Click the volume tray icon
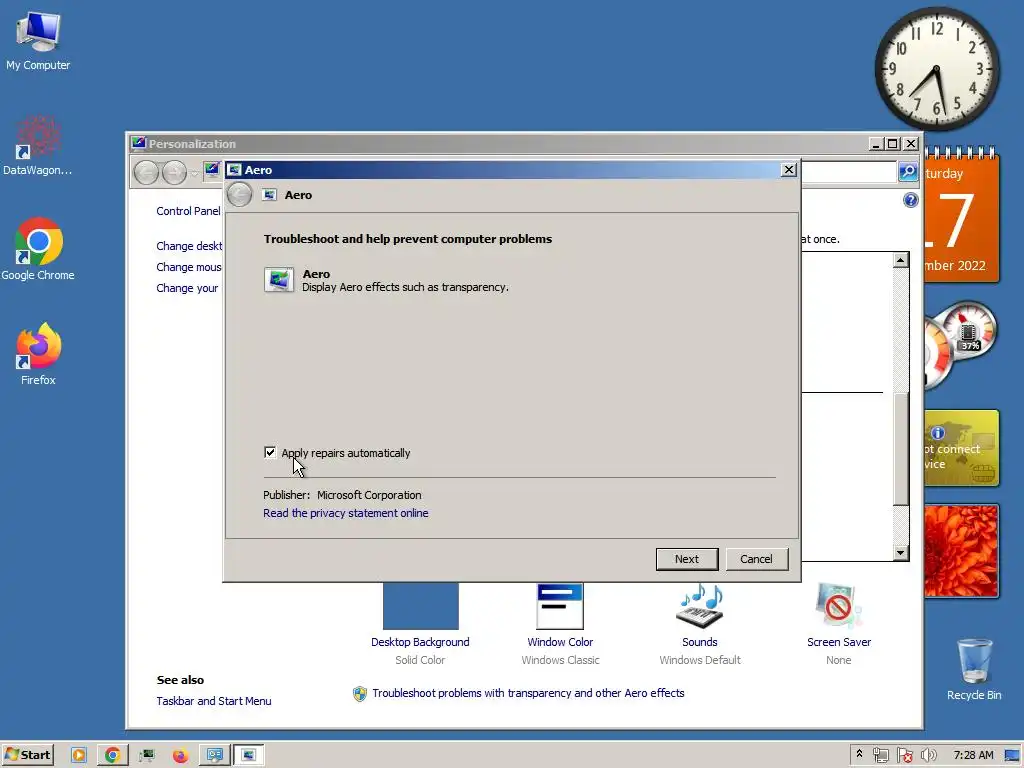Image resolution: width=1024 pixels, height=768 pixels. (928, 756)
